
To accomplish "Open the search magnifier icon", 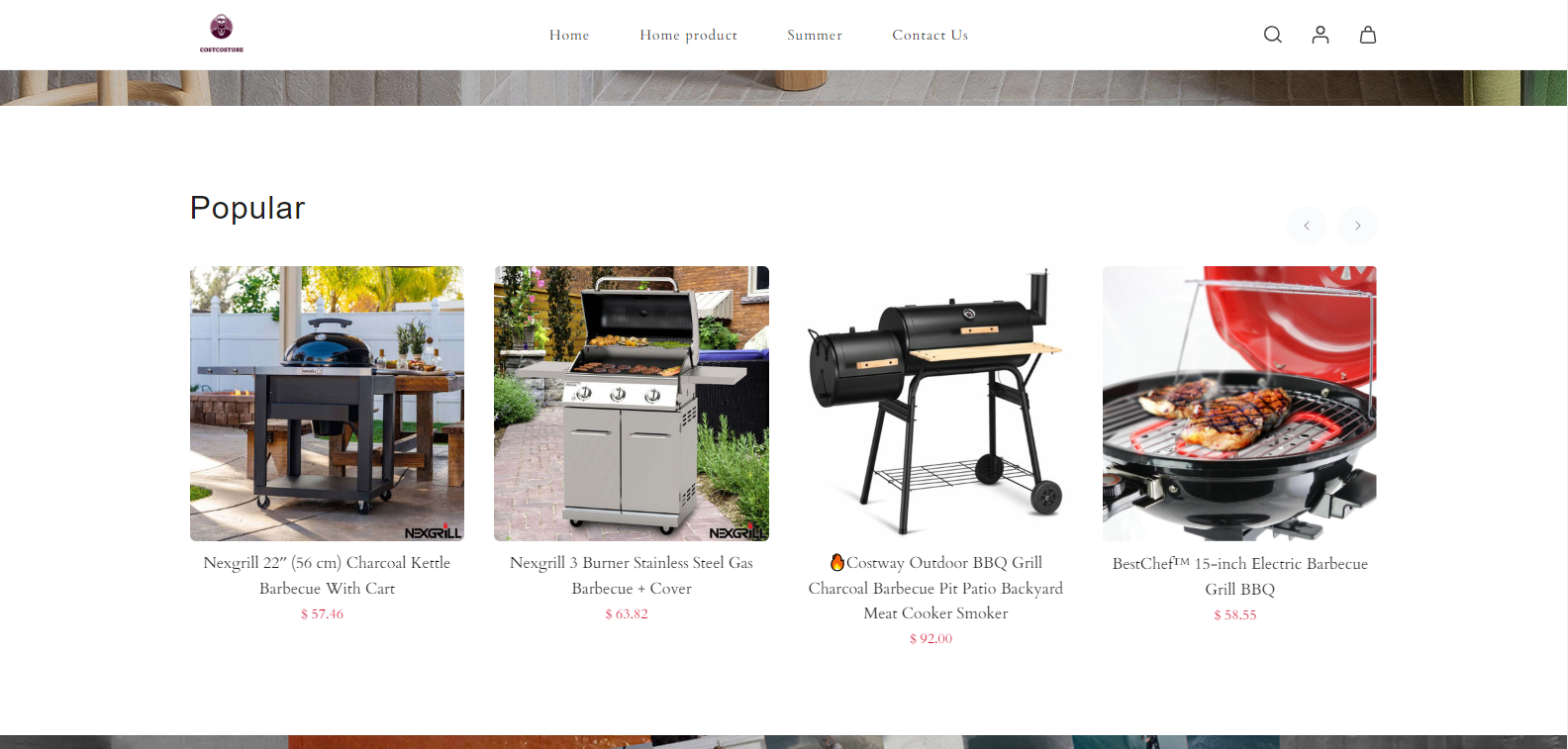I will pos(1273,35).
